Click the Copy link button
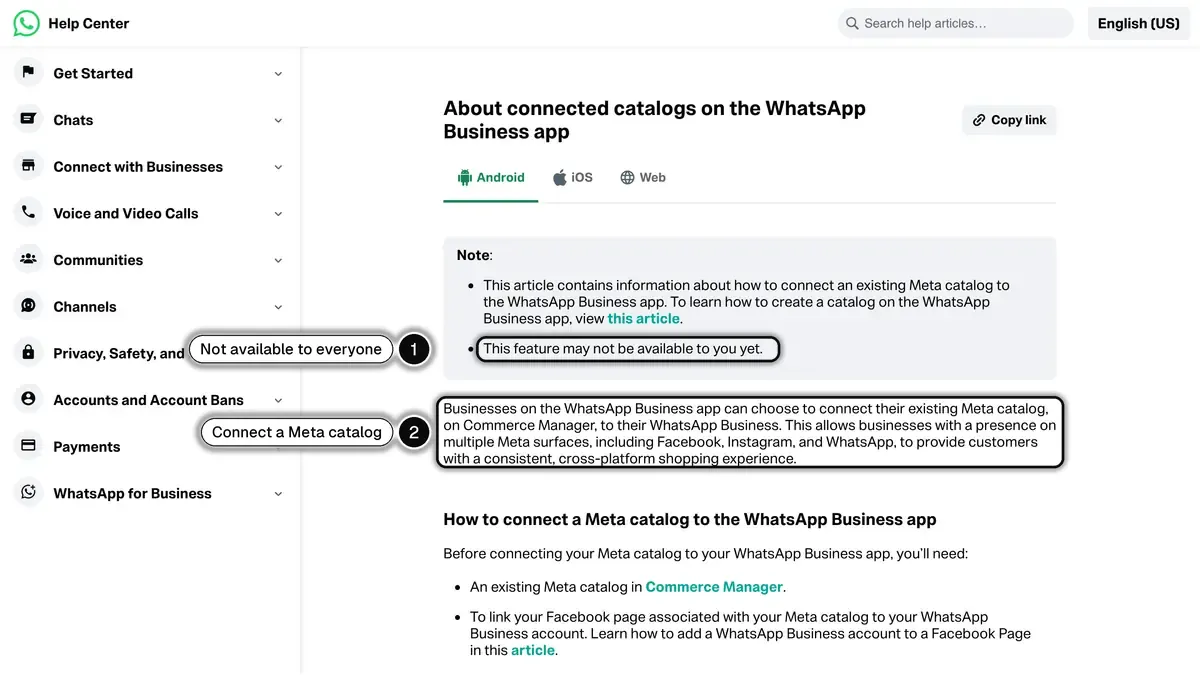 coord(1009,120)
